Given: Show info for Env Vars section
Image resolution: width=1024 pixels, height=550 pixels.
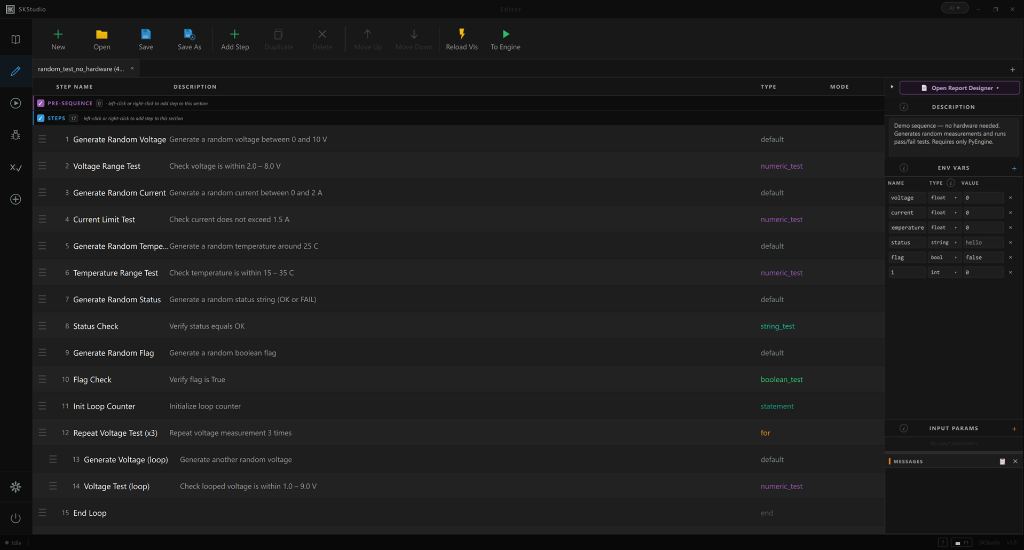Looking at the screenshot, I should pos(904,168).
